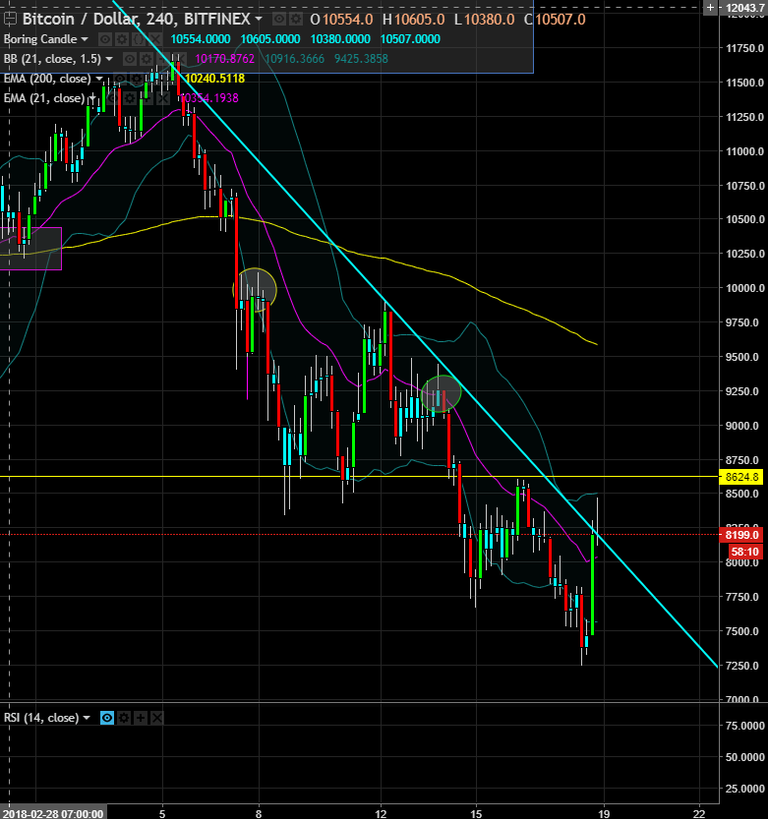Screen dimensions: 768x819
Task: Click the RSI plus icon
Action: [141, 718]
